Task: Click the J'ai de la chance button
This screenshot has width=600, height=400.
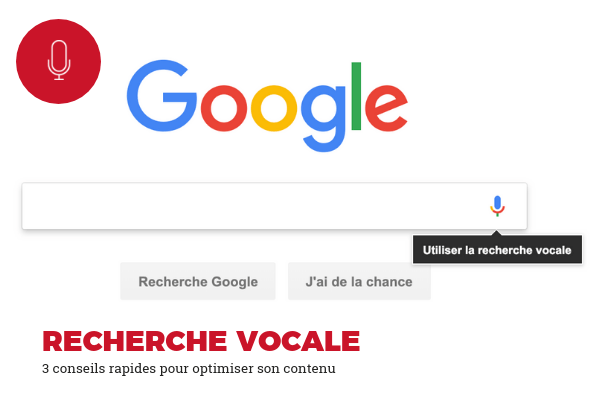Action: (359, 281)
